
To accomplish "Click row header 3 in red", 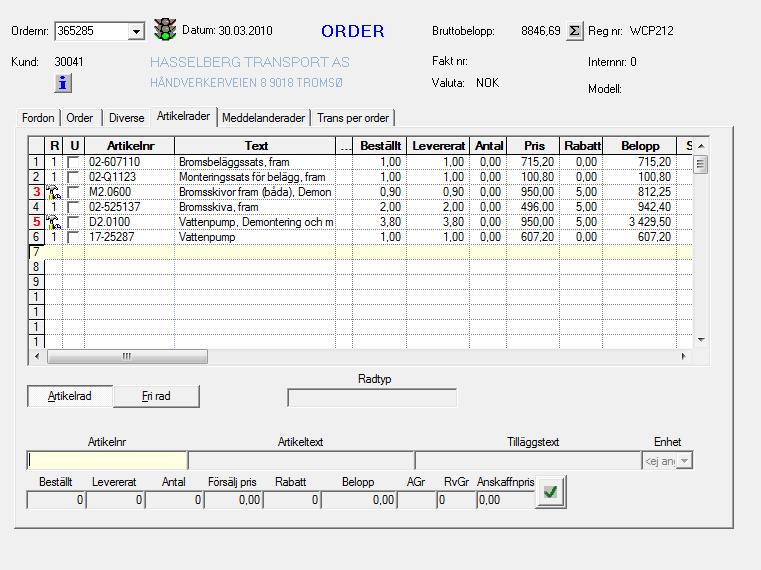I will coord(36,192).
